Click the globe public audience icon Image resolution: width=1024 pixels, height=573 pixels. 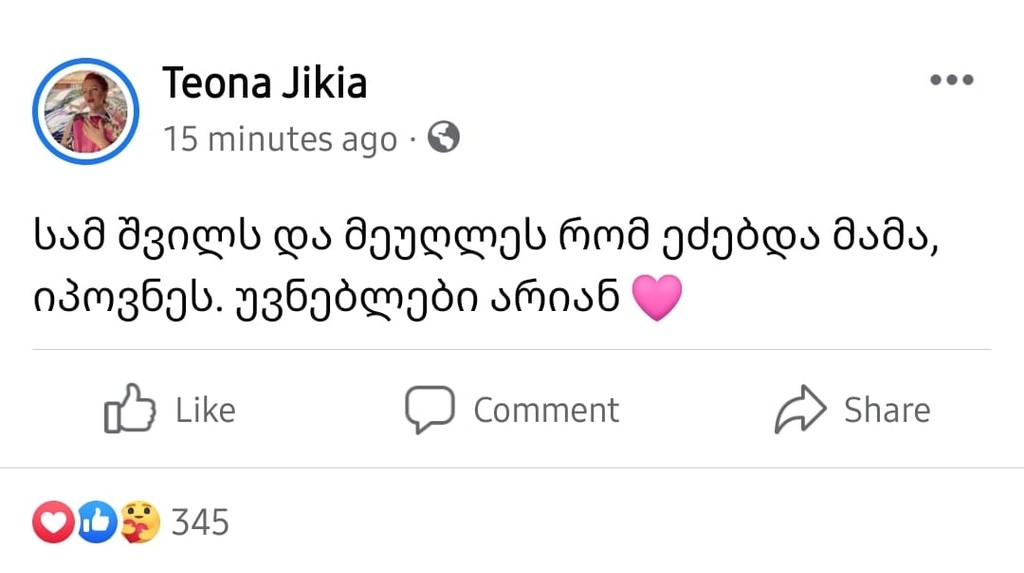click(443, 137)
